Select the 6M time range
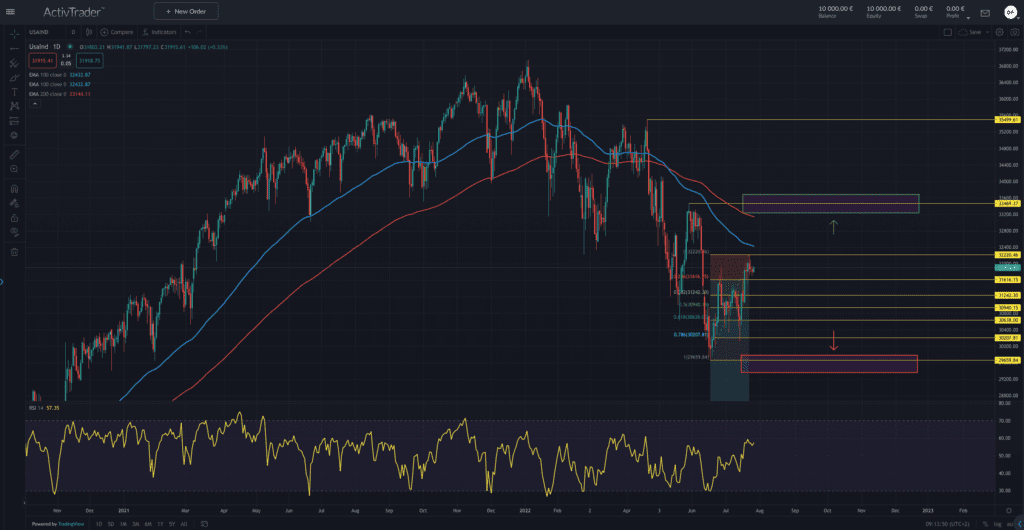This screenshot has width=1024, height=530. [x=148, y=524]
